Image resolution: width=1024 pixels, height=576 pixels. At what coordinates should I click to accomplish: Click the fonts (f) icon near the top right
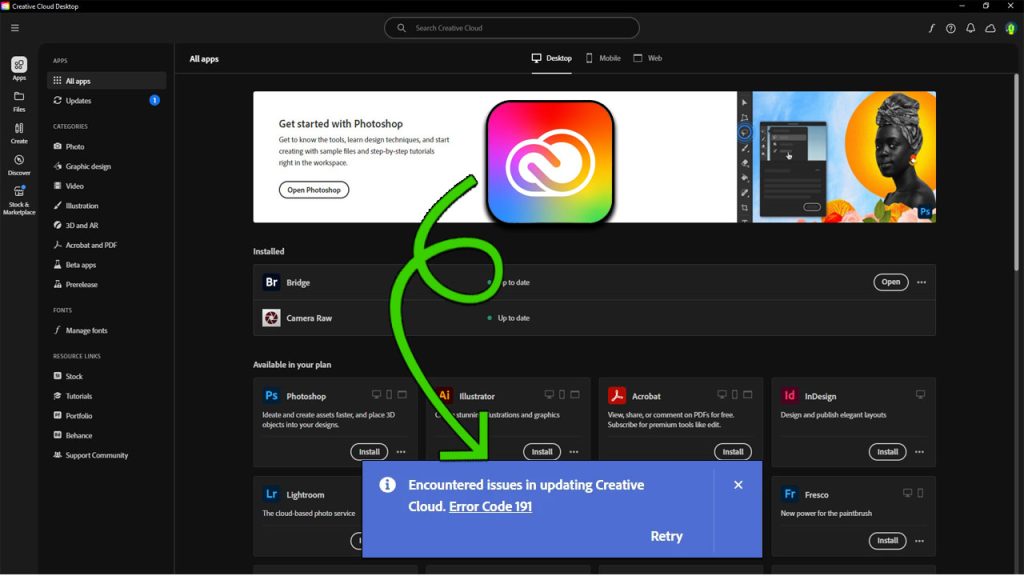point(932,28)
